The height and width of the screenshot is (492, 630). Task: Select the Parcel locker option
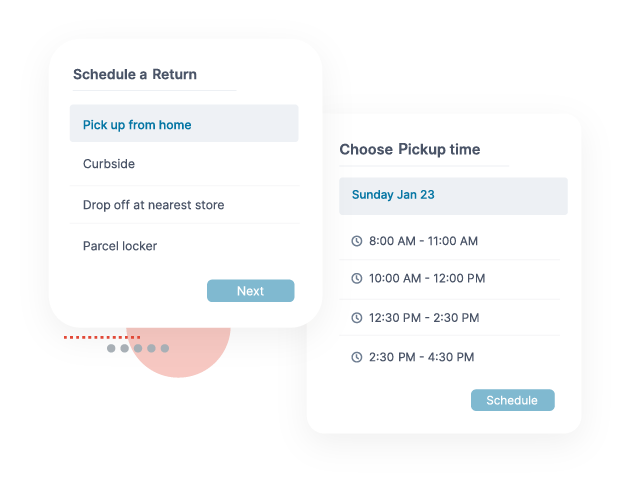184,246
